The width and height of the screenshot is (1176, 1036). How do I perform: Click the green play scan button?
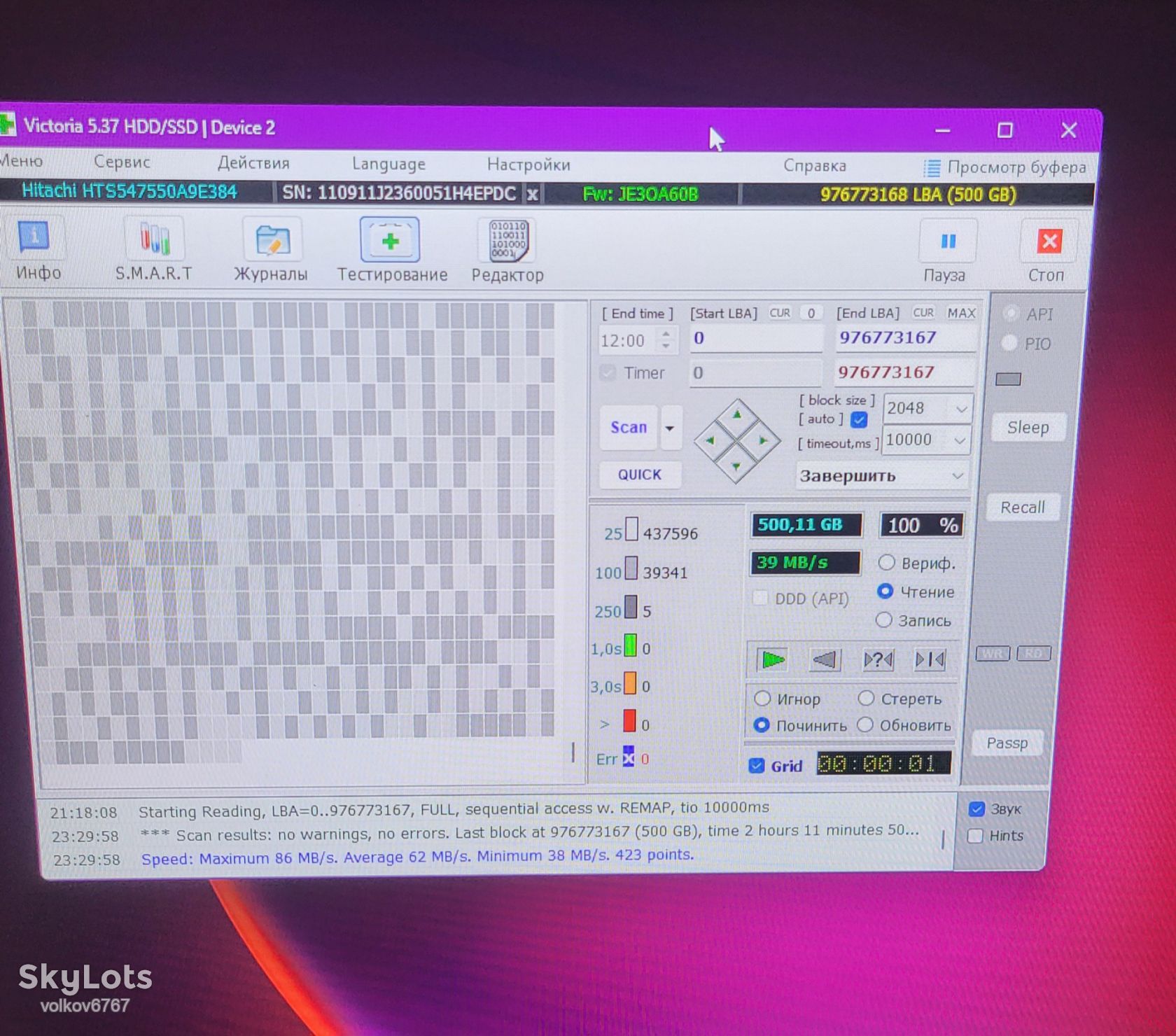click(773, 659)
